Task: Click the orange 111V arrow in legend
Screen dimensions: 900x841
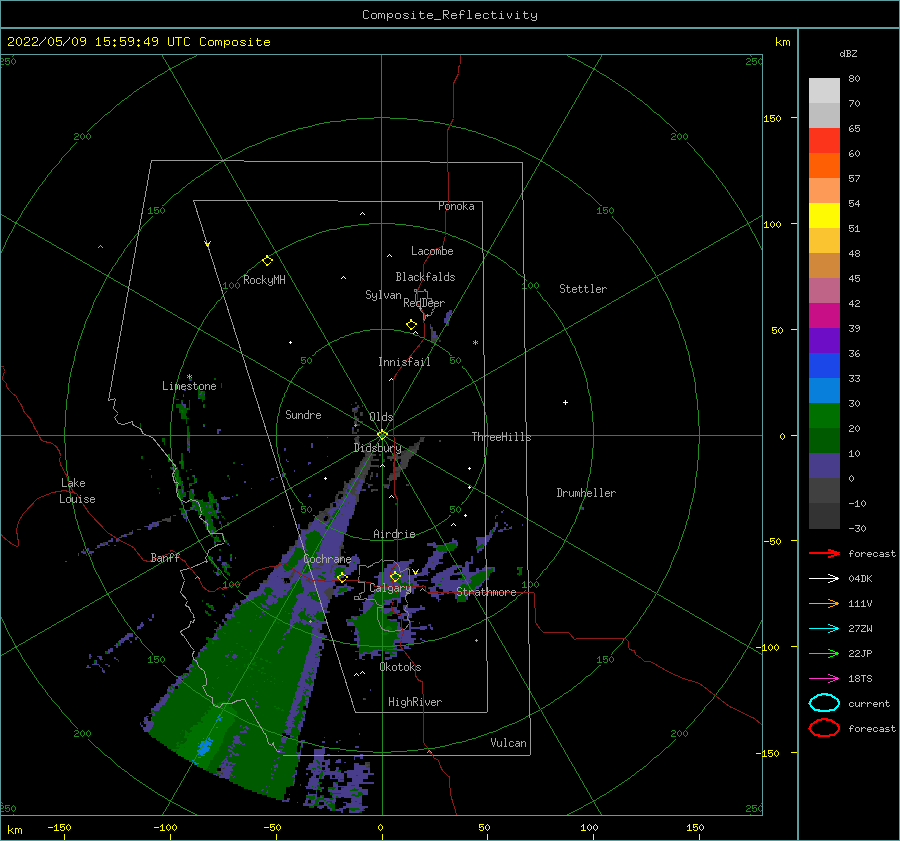Action: [824, 603]
